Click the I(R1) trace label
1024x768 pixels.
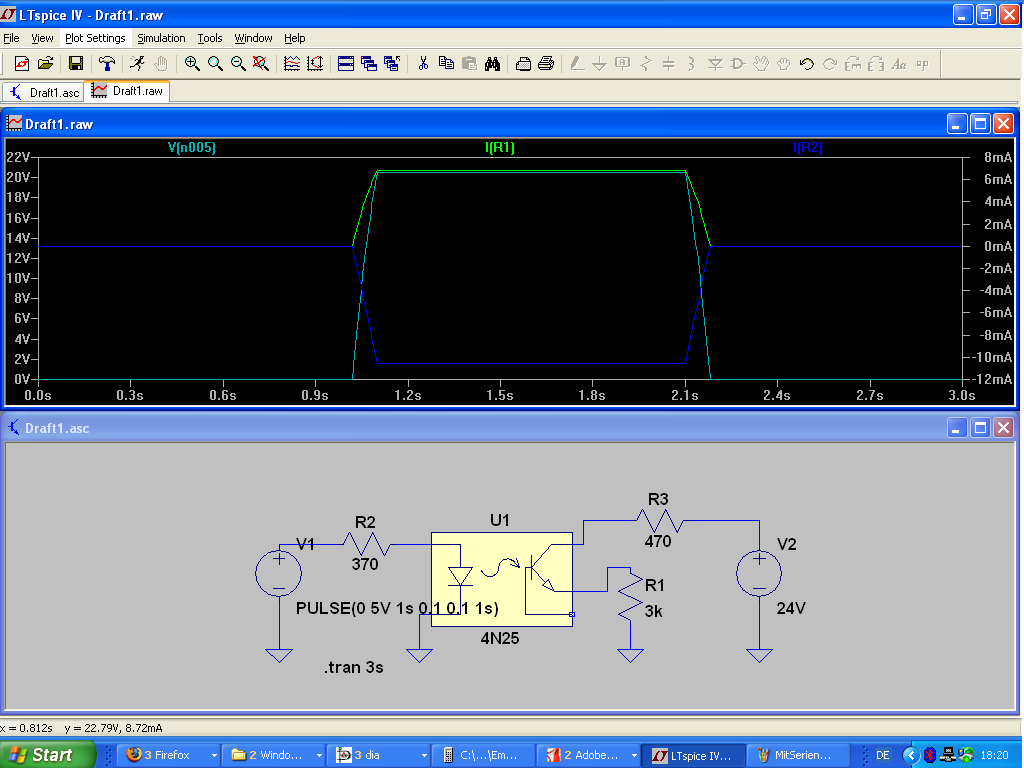tap(500, 148)
